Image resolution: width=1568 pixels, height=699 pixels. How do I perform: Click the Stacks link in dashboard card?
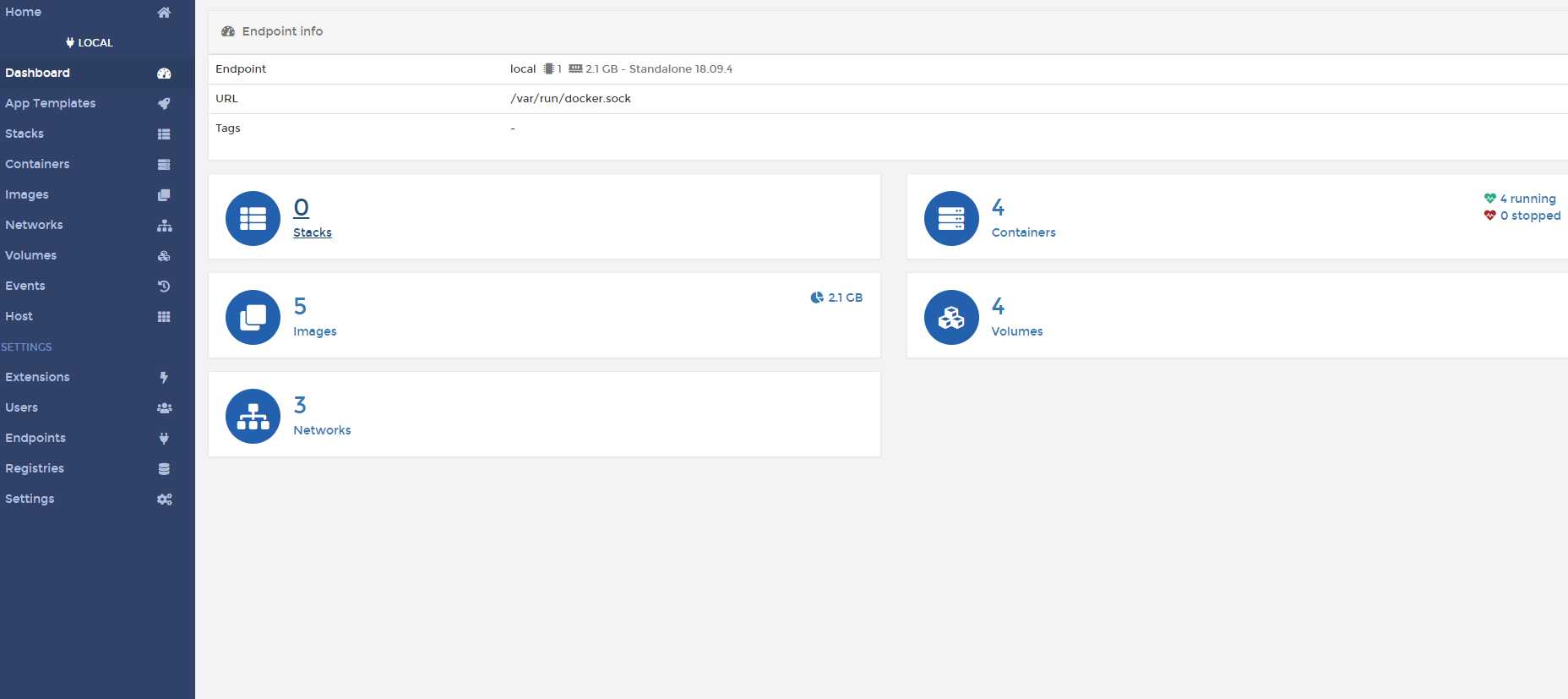[x=313, y=232]
